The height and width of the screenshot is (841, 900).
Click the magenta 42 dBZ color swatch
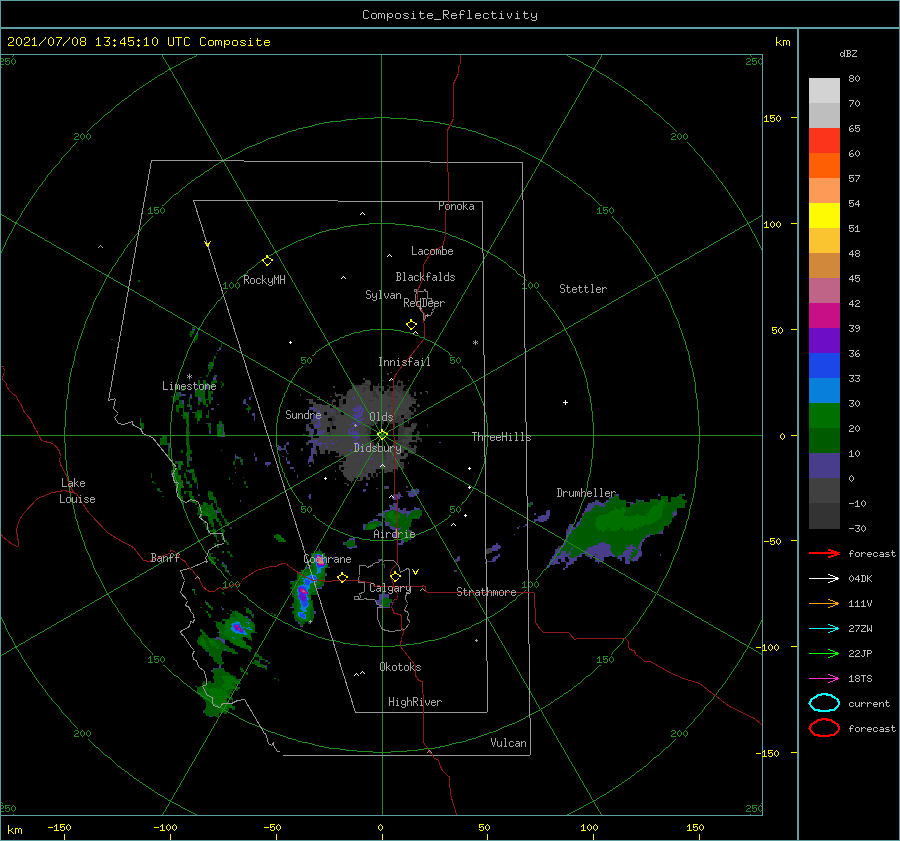(824, 315)
